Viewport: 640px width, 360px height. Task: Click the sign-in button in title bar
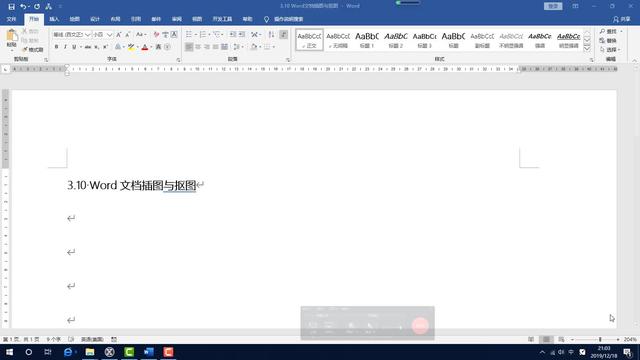[x=553, y=6]
